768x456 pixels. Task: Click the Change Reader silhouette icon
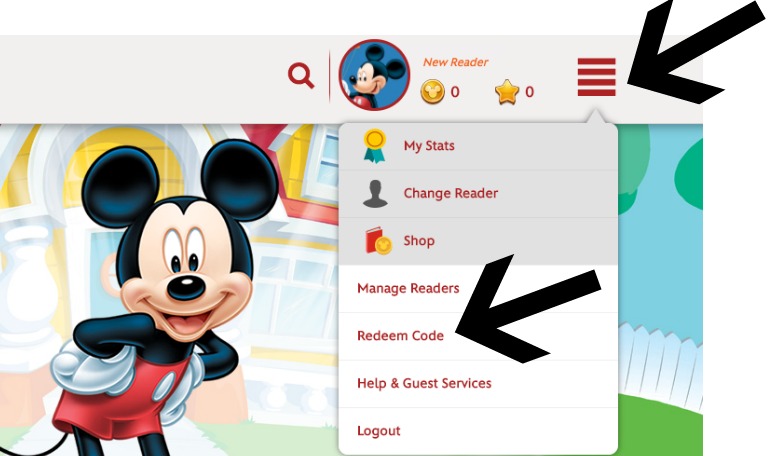375,193
